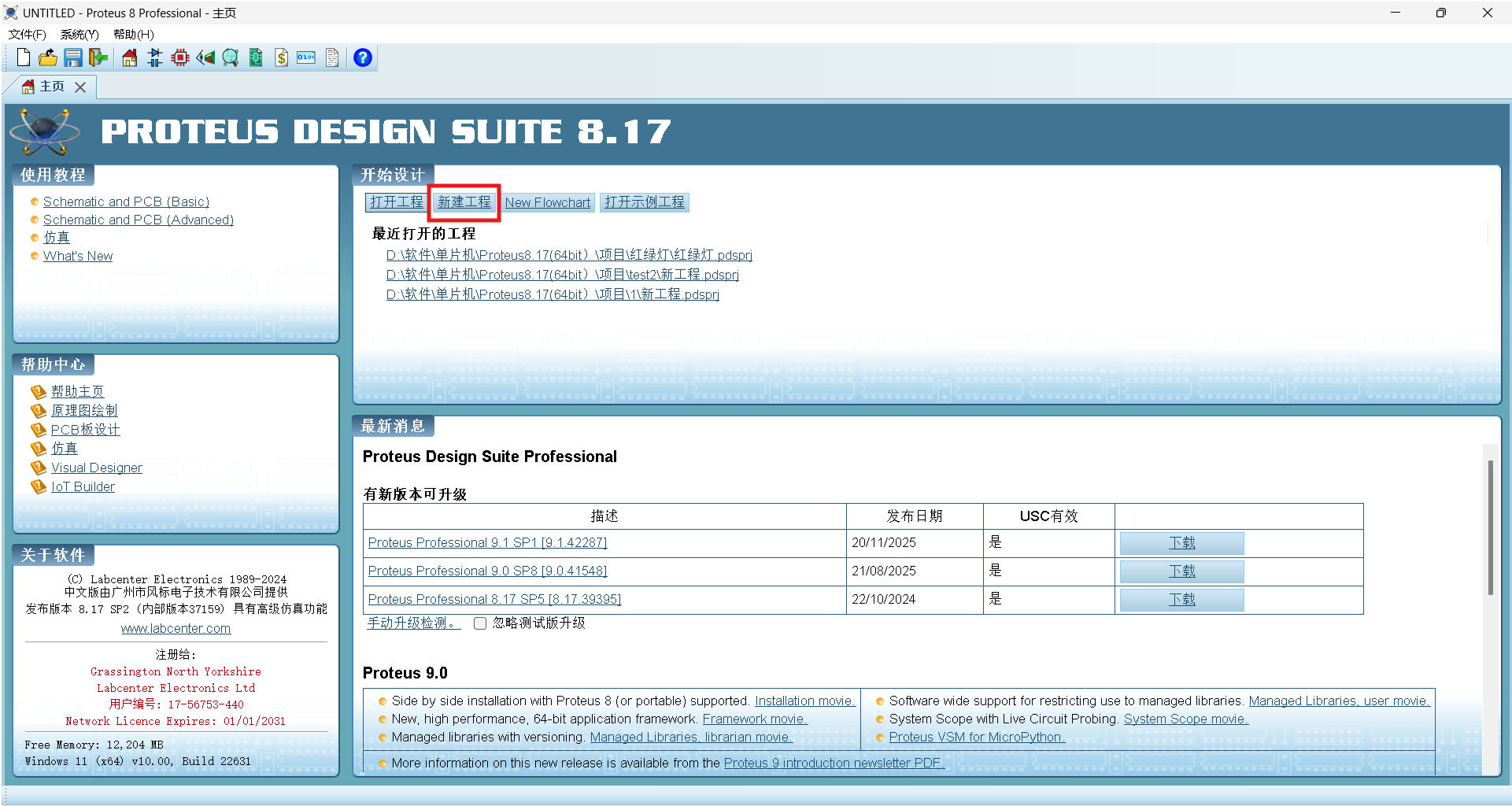
Task: Open Schematic and PCB (Advanced) tutorial
Action: click(x=139, y=220)
